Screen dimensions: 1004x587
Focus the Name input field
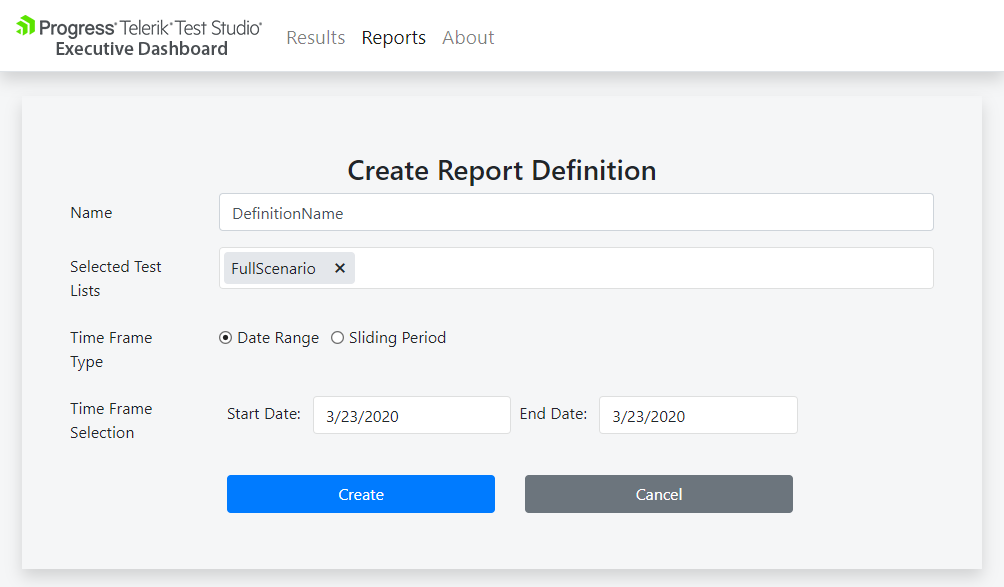click(x=576, y=213)
